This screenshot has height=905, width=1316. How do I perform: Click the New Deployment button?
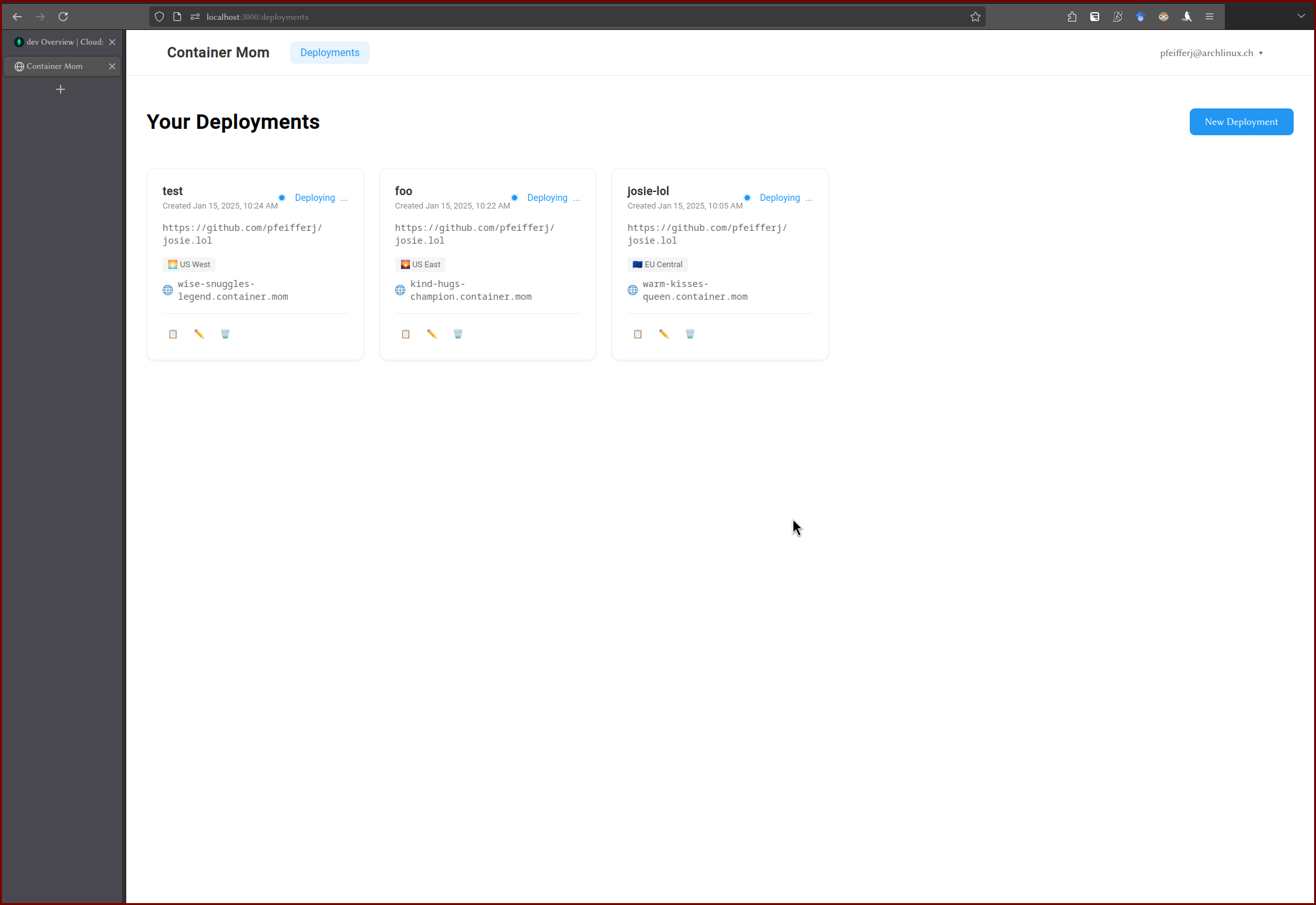click(x=1241, y=122)
